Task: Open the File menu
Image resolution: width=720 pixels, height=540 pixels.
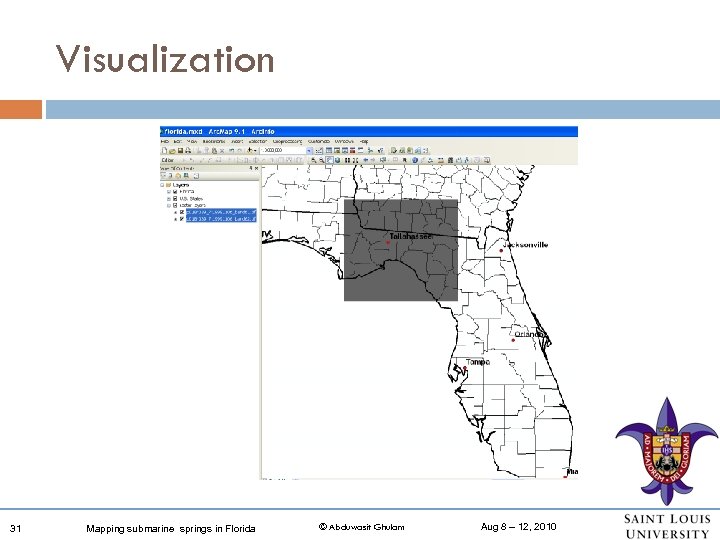Action: pos(164,141)
